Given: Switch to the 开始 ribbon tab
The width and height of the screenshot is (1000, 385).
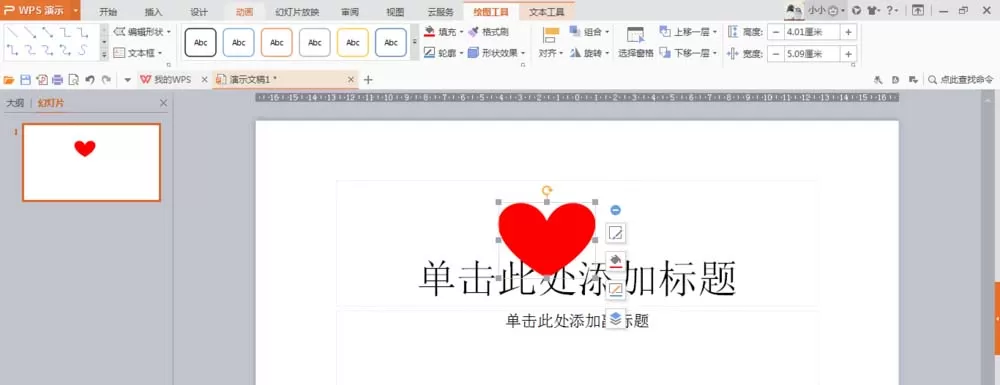Looking at the screenshot, I should (x=108, y=11).
